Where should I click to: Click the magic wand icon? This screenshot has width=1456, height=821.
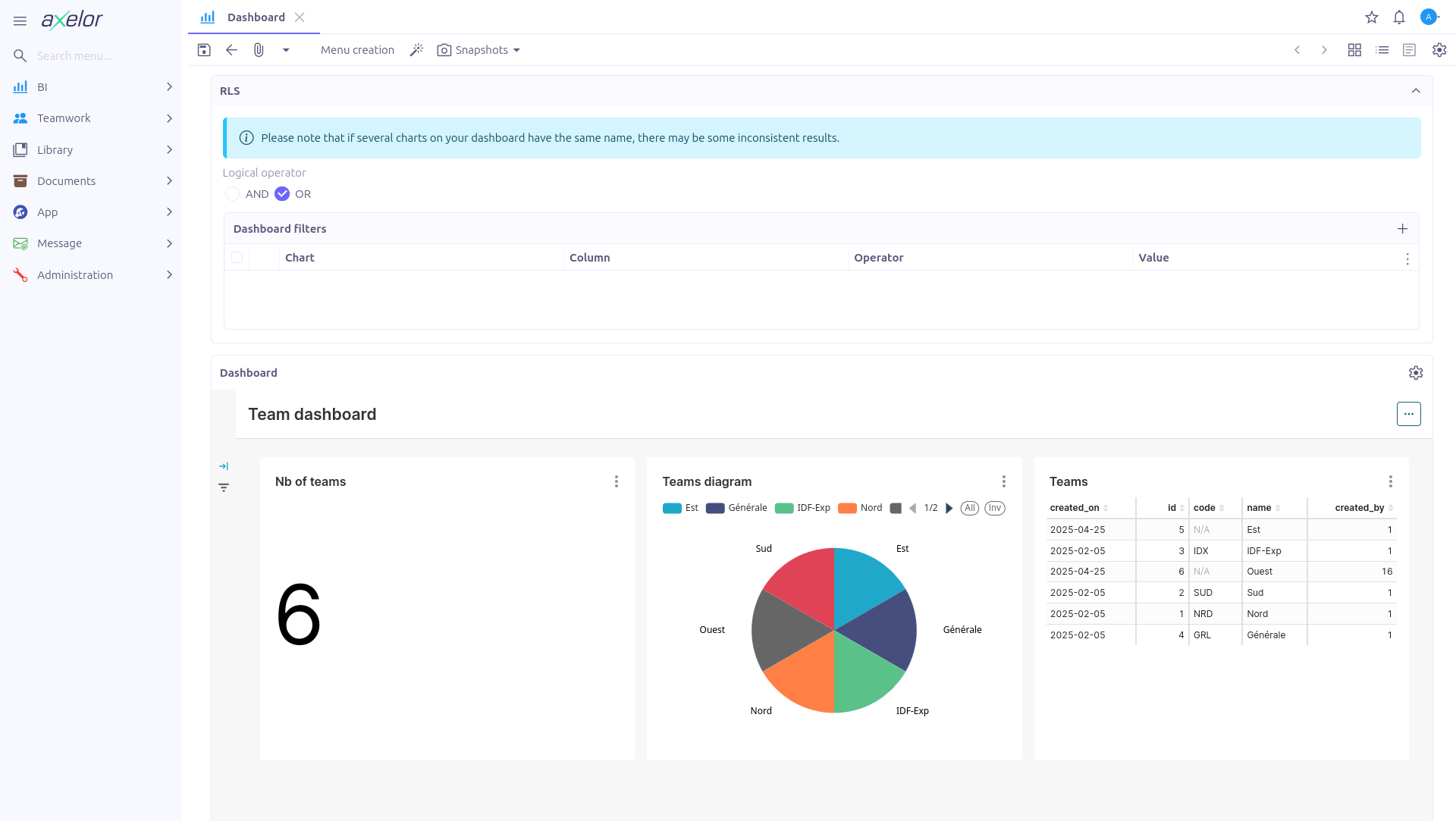pos(416,50)
